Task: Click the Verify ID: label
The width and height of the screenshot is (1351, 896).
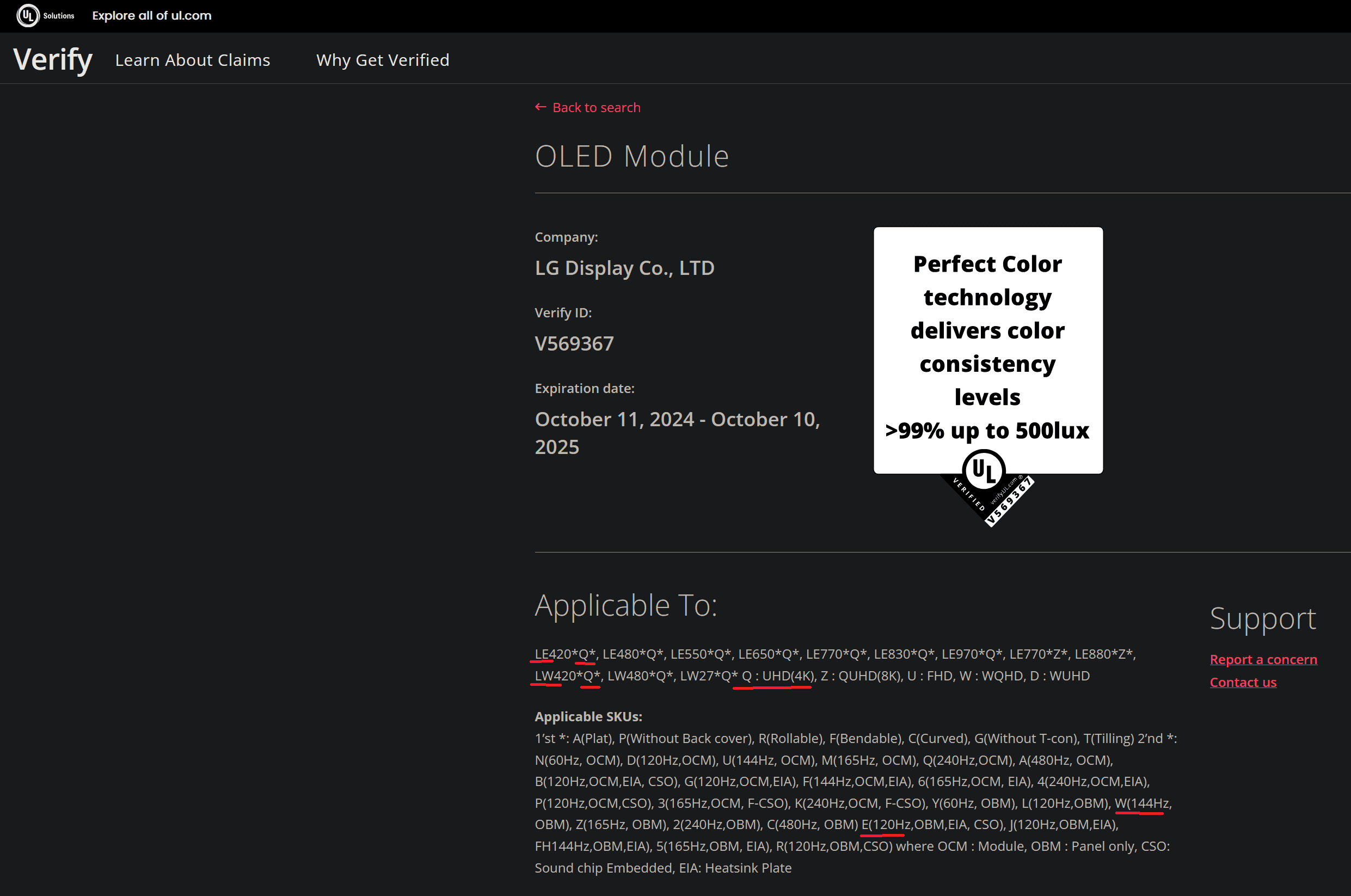Action: (563, 312)
